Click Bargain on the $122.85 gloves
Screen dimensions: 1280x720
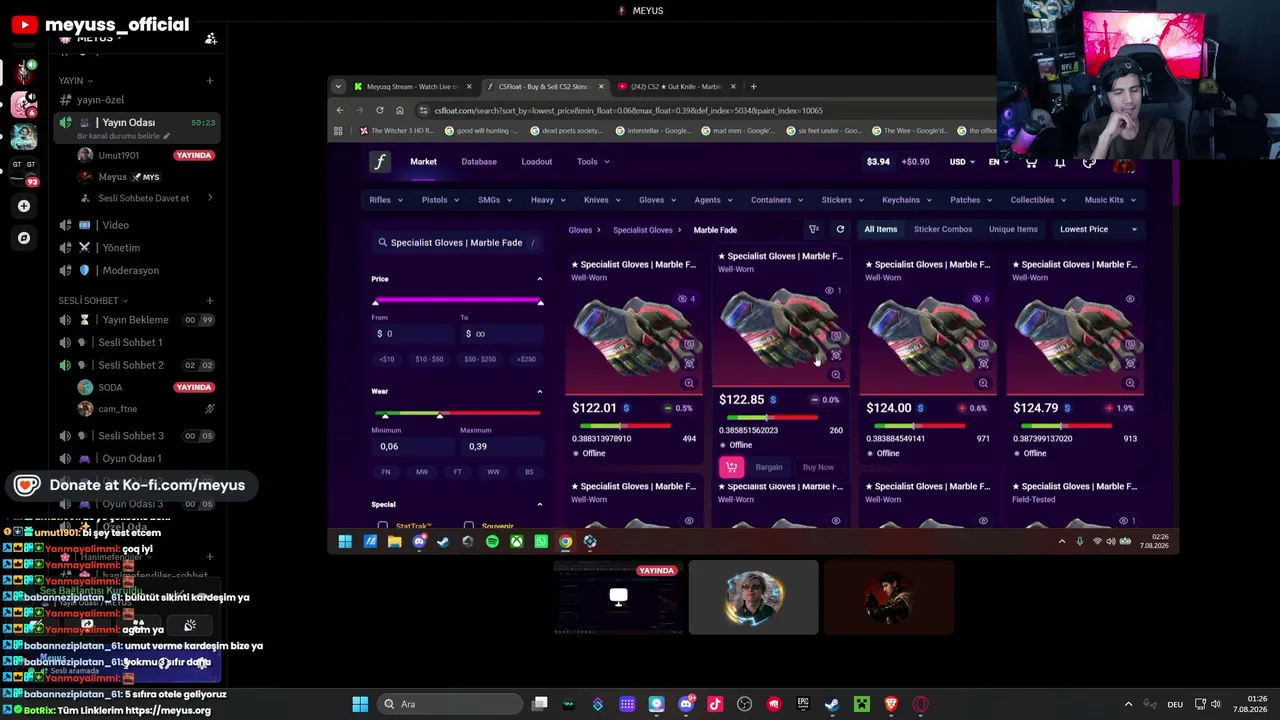tap(769, 467)
